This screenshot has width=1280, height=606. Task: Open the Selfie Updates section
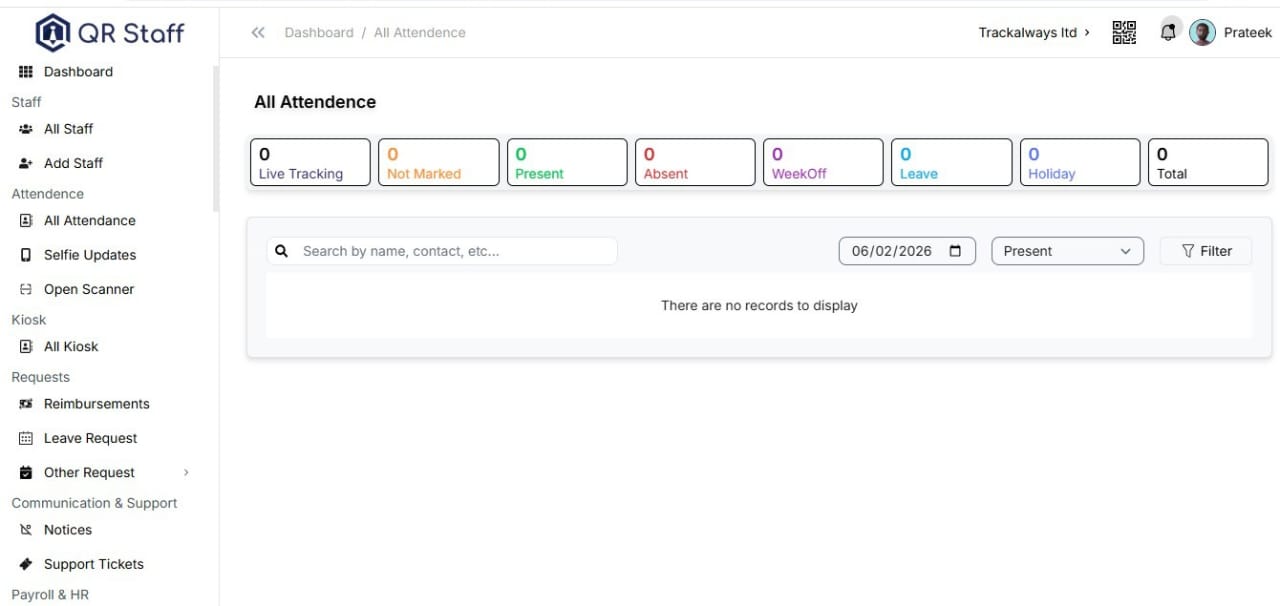[90, 254]
